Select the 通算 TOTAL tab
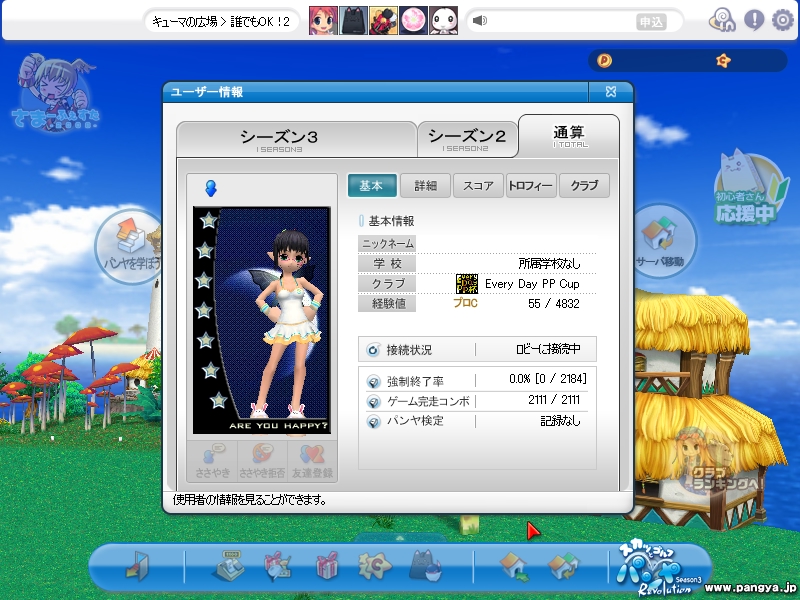The image size is (800, 600). click(569, 136)
